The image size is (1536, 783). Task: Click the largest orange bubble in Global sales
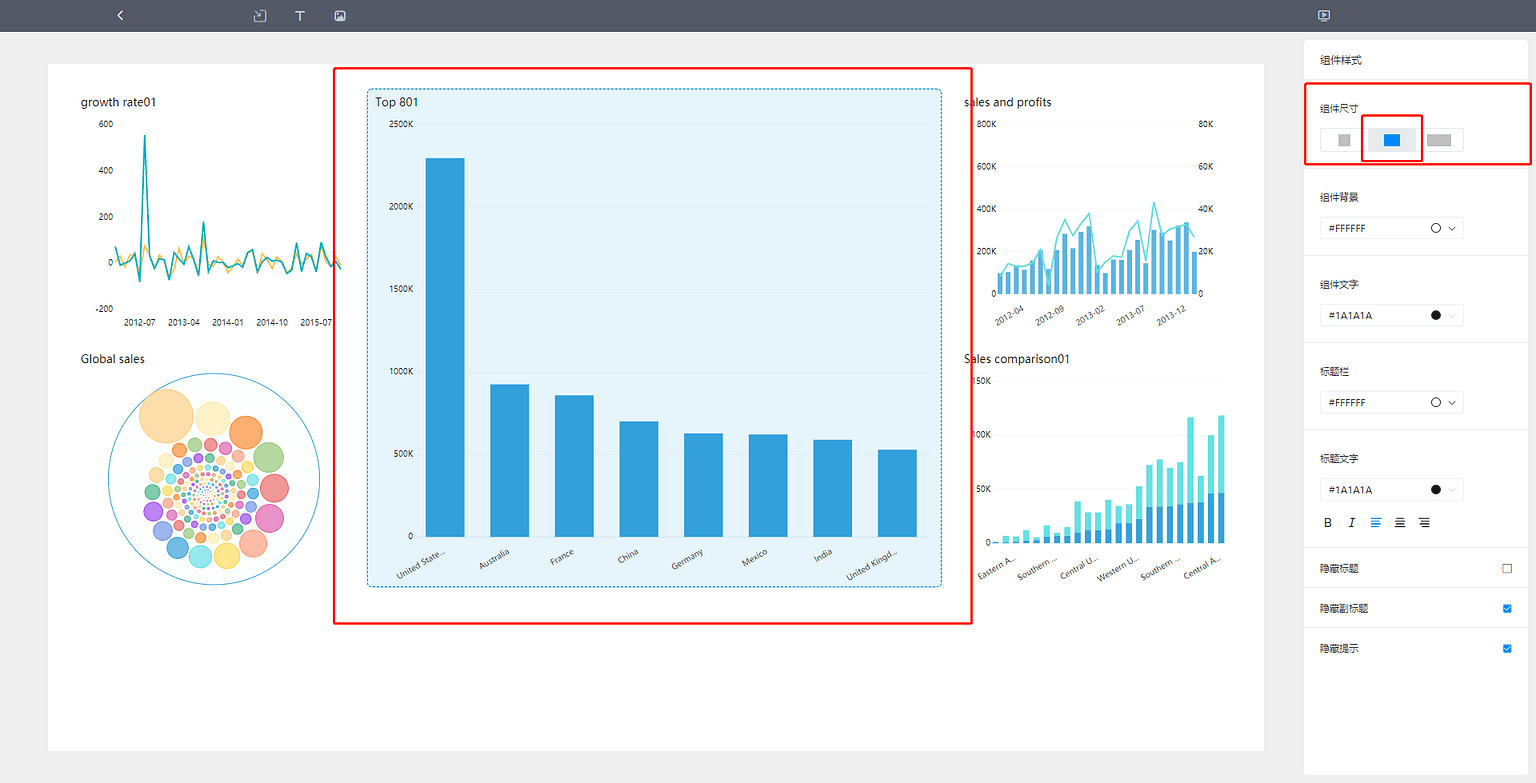(x=166, y=416)
